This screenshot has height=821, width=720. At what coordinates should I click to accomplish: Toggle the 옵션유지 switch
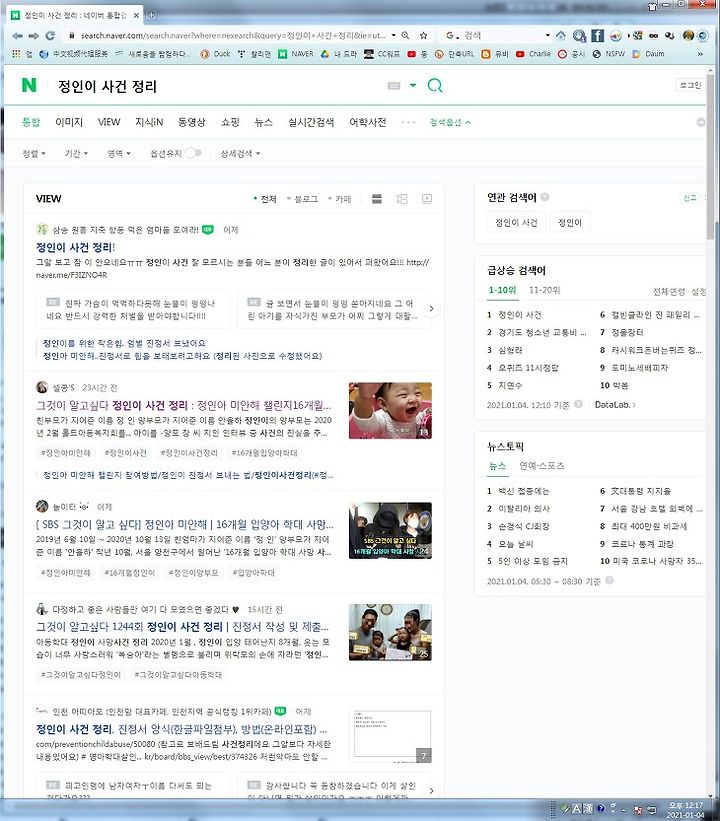[193, 153]
